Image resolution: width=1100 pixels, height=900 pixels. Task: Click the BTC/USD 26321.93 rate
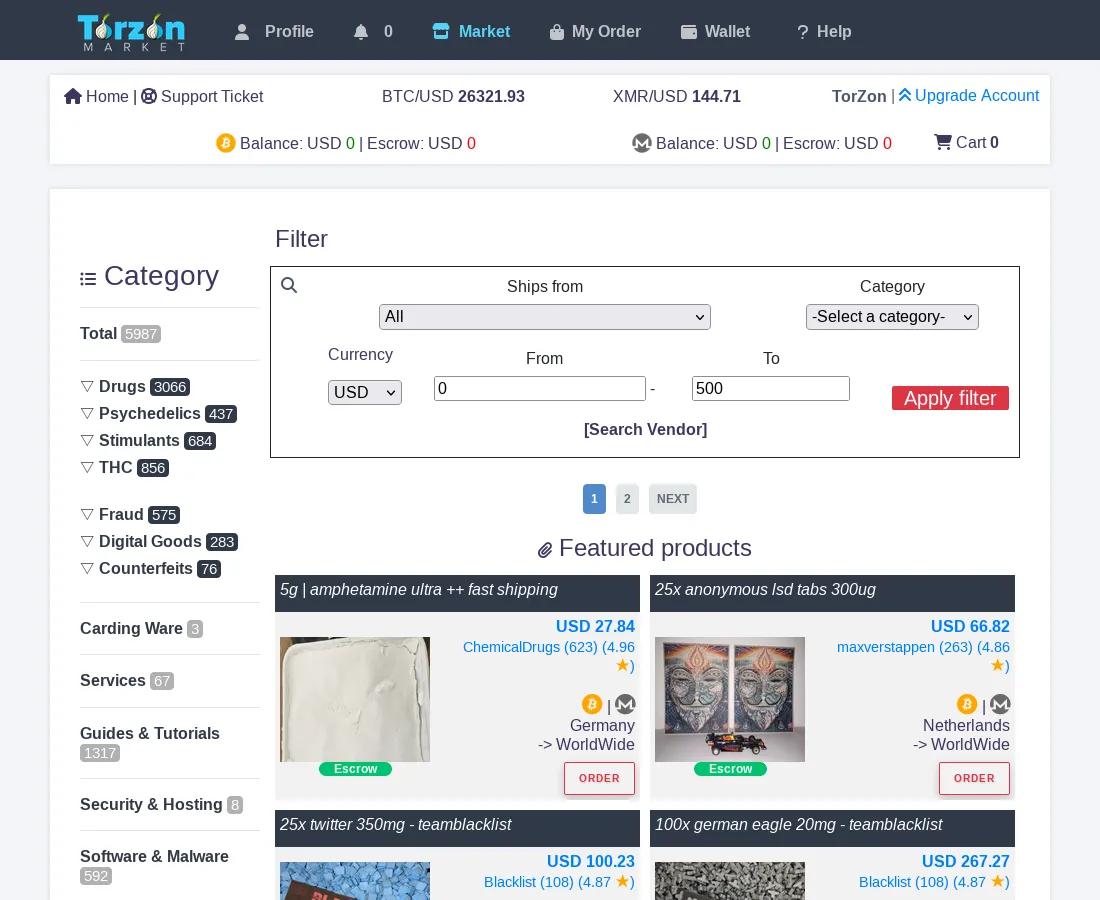point(453,96)
